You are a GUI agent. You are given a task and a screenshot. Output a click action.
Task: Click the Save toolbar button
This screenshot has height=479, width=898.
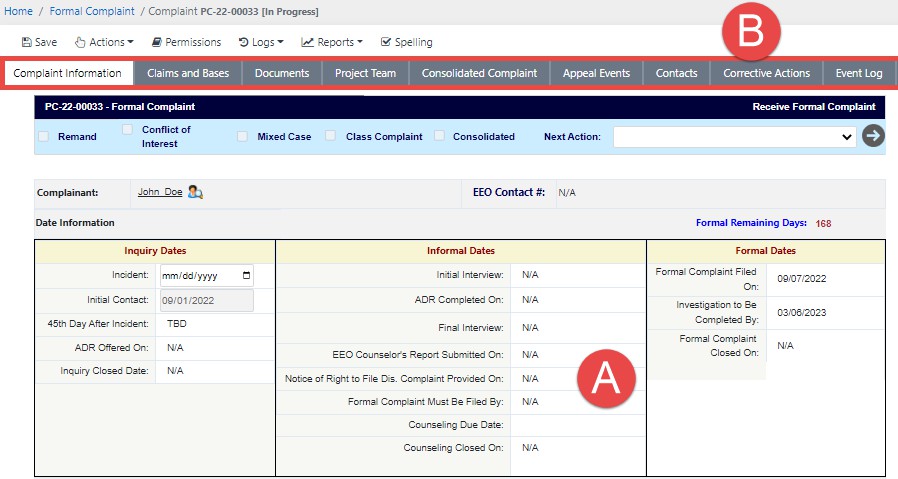(39, 42)
